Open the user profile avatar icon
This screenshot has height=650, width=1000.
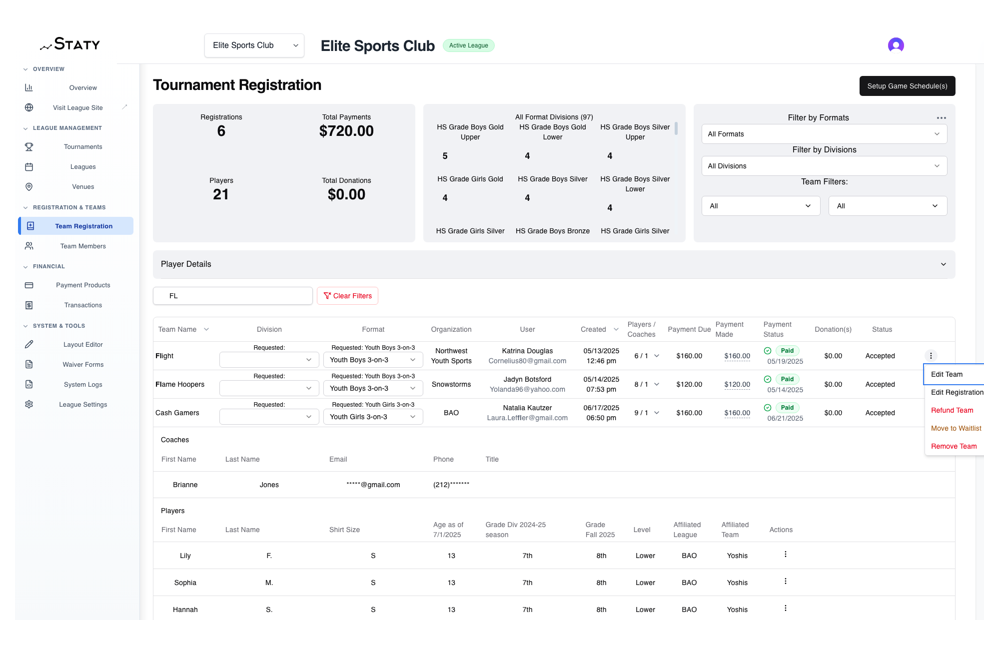point(895,45)
